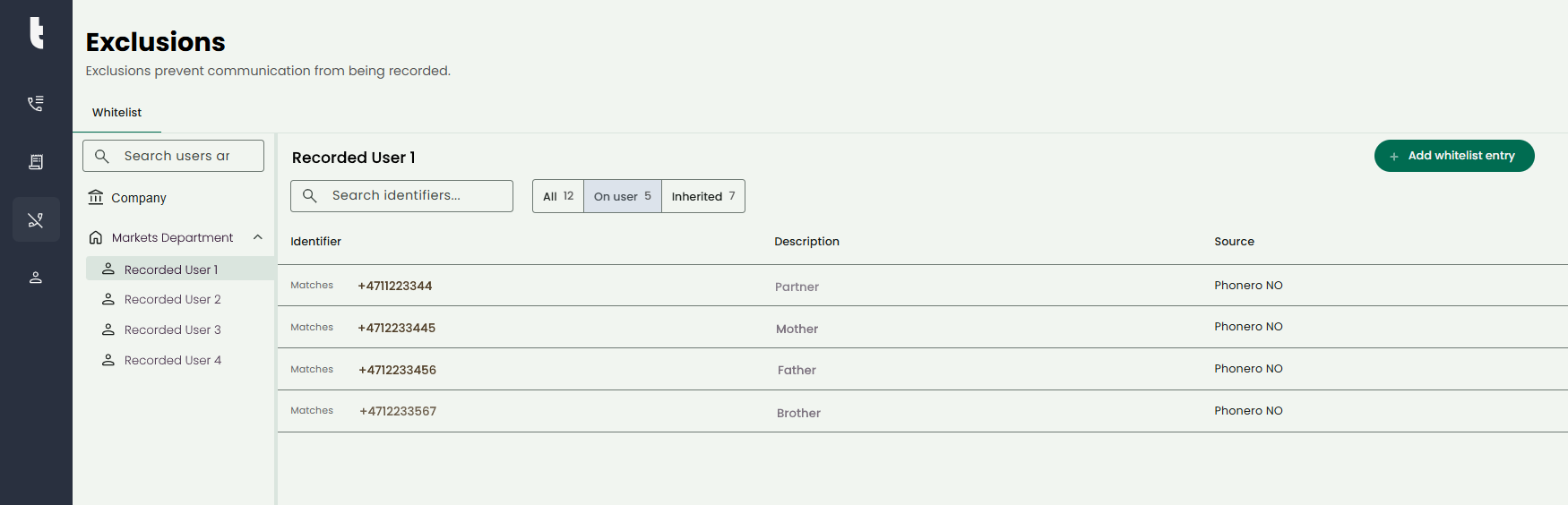This screenshot has width=1568, height=505.
Task: Click the Brother description cell
Action: point(798,413)
